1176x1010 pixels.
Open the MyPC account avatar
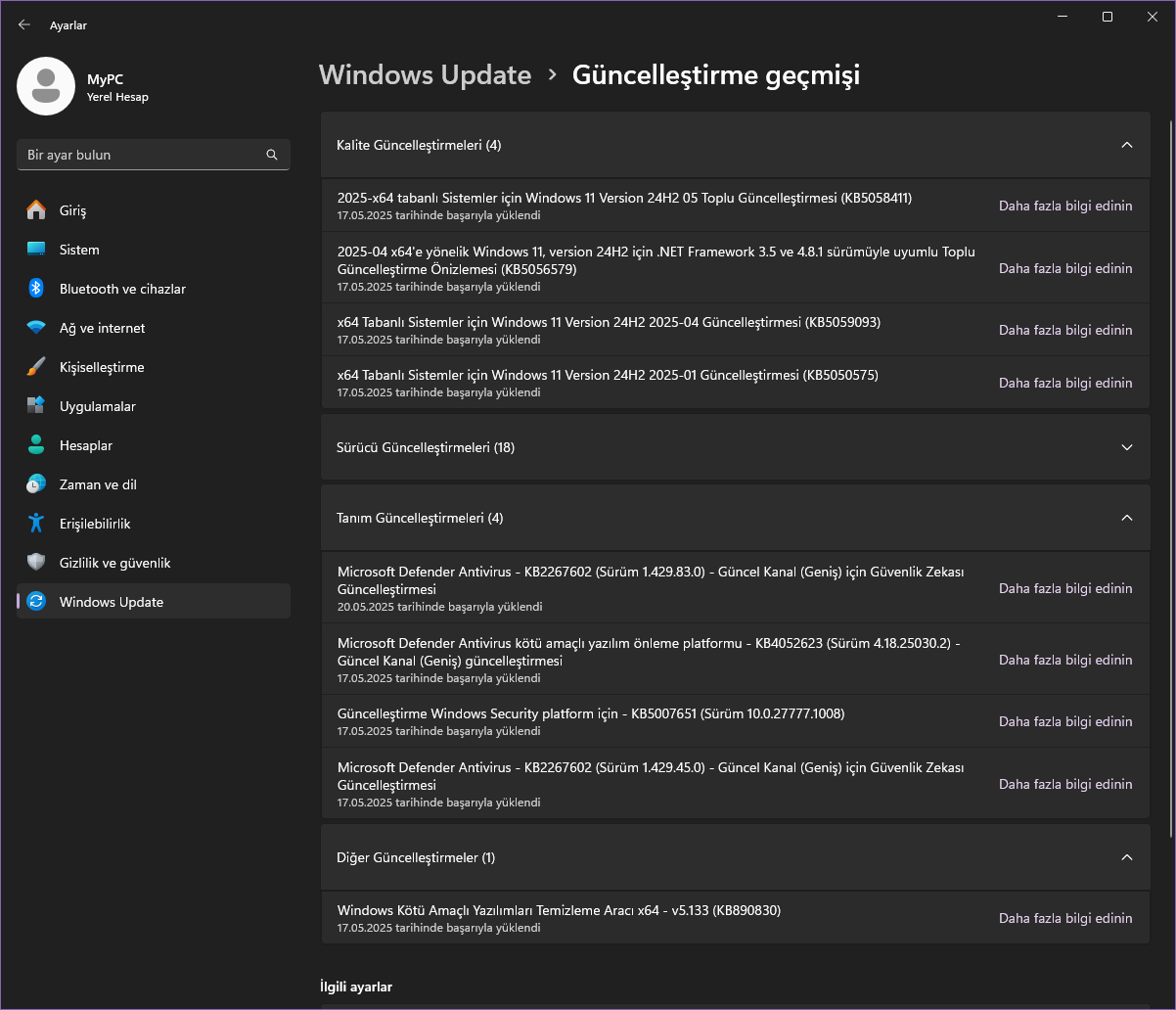click(x=46, y=86)
